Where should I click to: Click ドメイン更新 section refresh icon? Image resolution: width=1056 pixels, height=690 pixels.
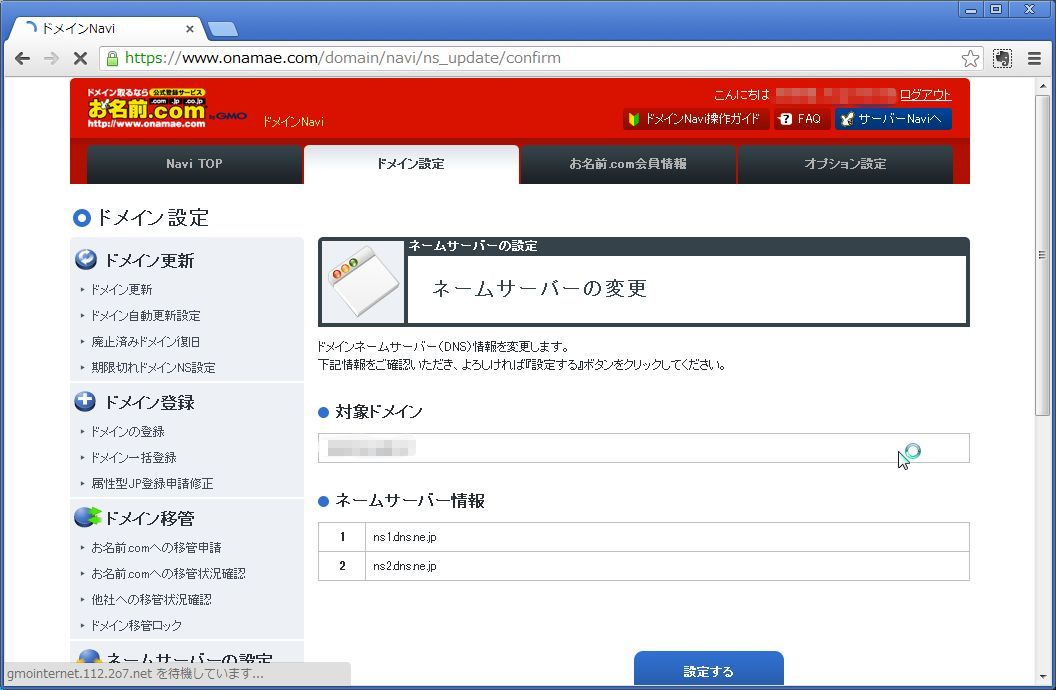pyautogui.click(x=86, y=260)
